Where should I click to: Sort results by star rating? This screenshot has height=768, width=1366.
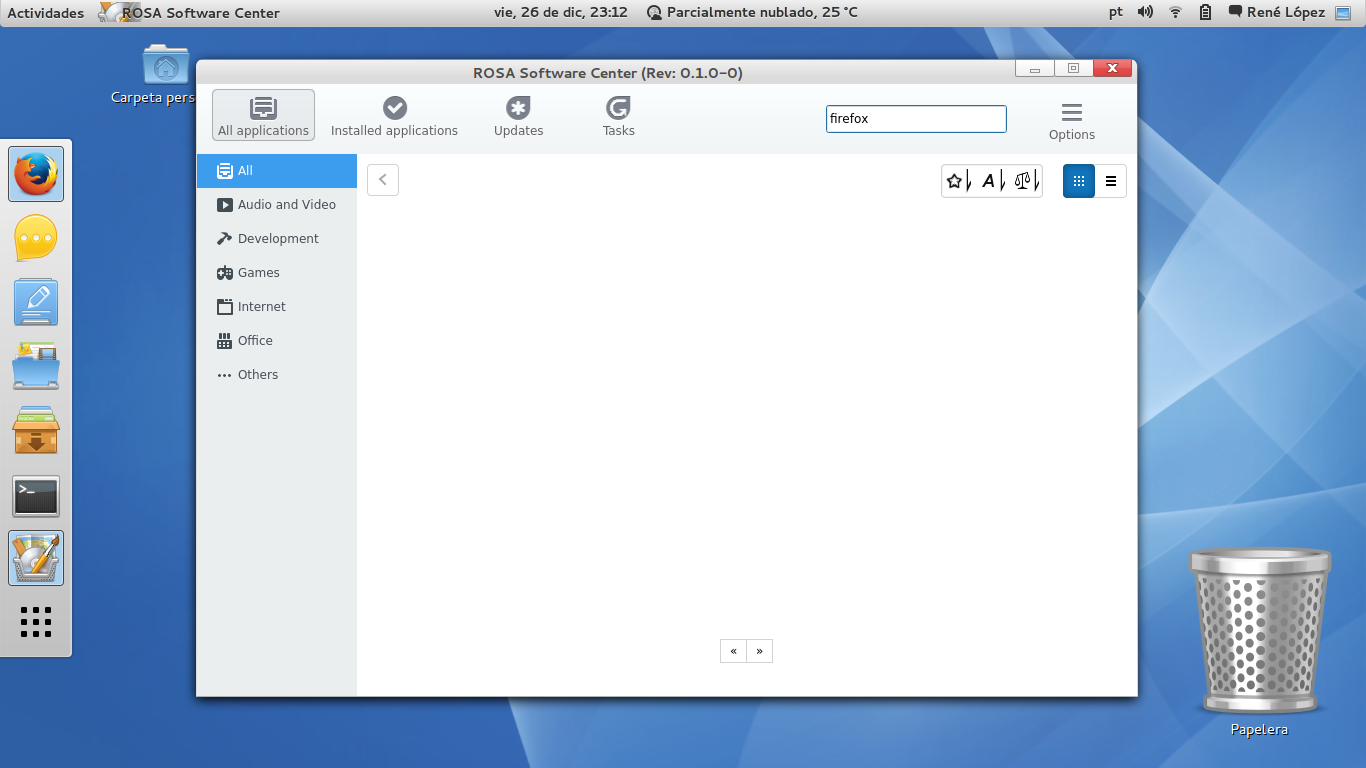pos(959,181)
